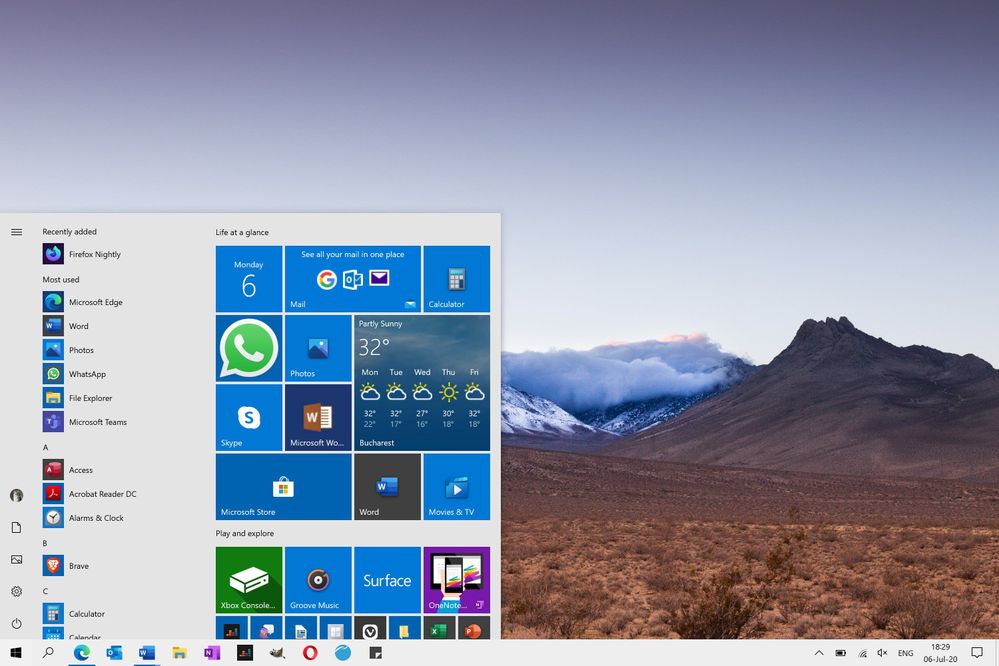Click the Windows Start button

pyautogui.click(x=17, y=653)
